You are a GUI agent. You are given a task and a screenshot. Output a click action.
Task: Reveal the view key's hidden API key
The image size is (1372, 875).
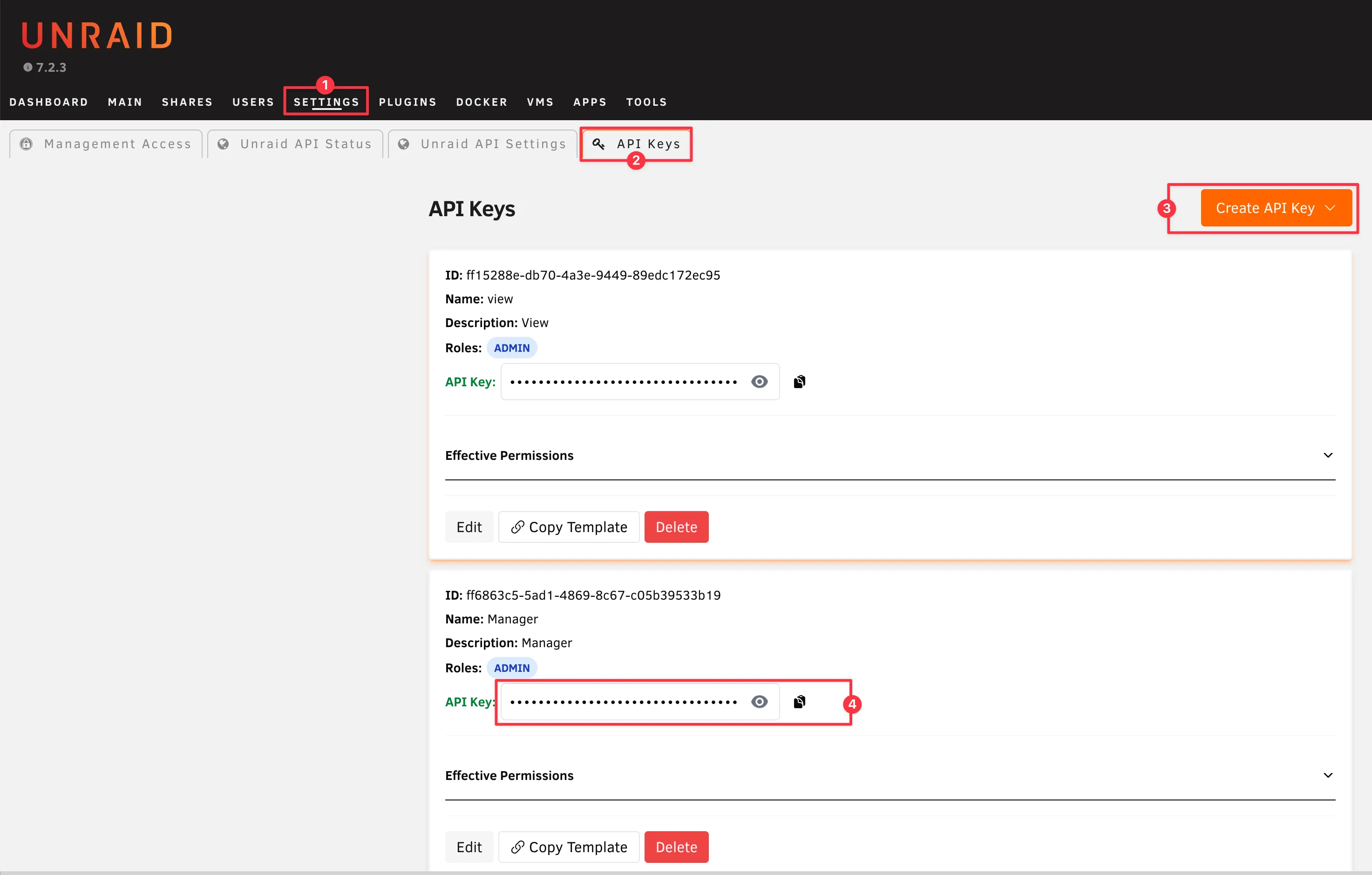pyautogui.click(x=760, y=381)
